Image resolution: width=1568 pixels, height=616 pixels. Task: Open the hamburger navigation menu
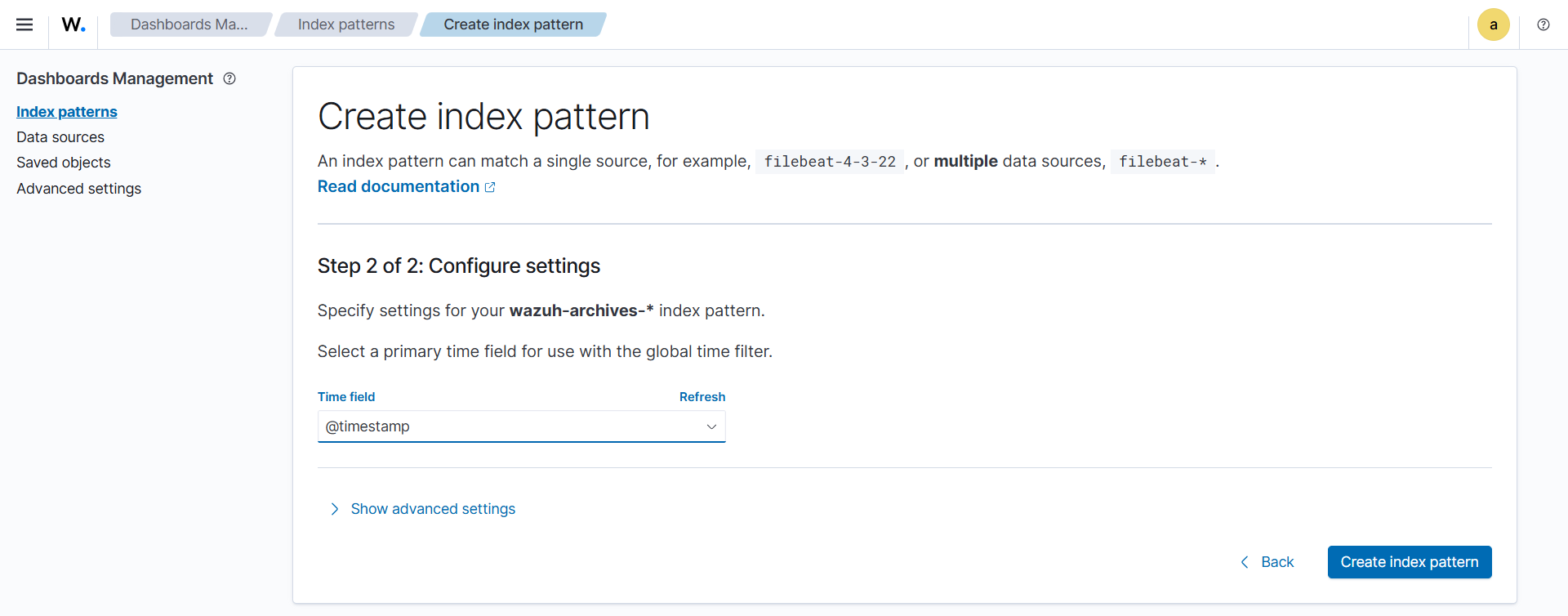point(24,25)
